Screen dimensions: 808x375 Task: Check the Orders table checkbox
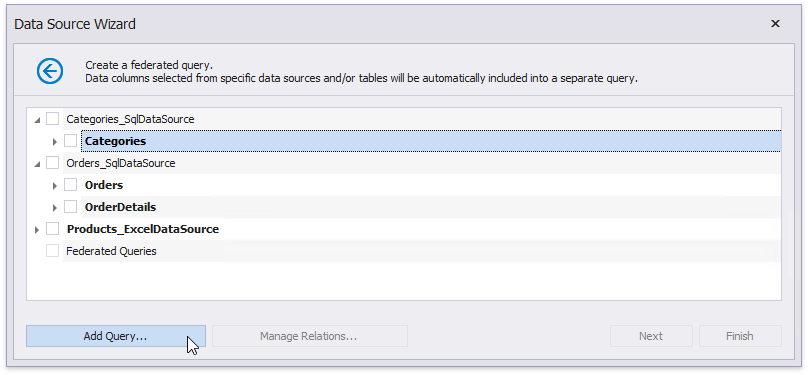(x=71, y=185)
